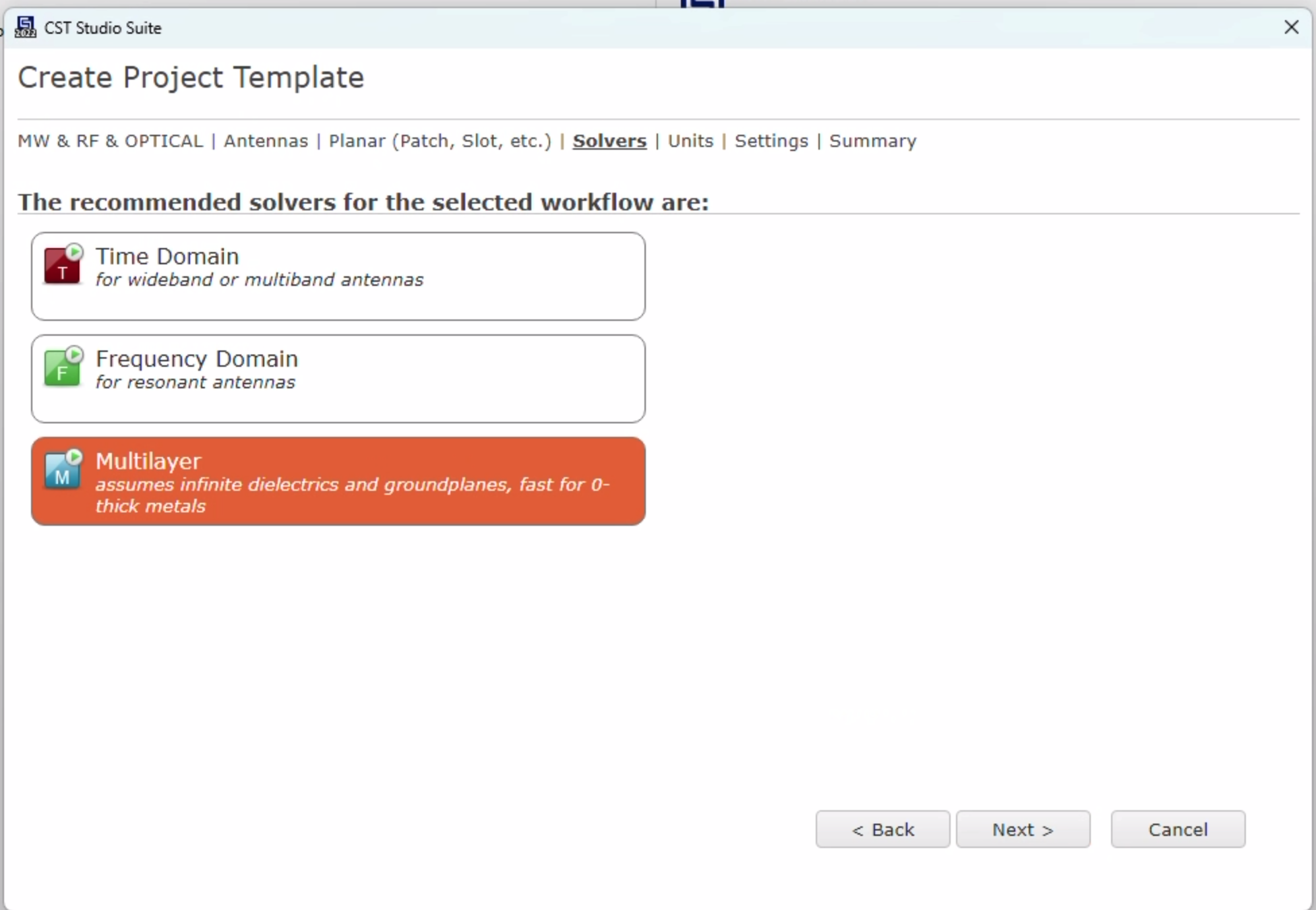Click the CST Studio Suite title bar icon
Viewport: 1316px width, 910px height.
point(25,28)
